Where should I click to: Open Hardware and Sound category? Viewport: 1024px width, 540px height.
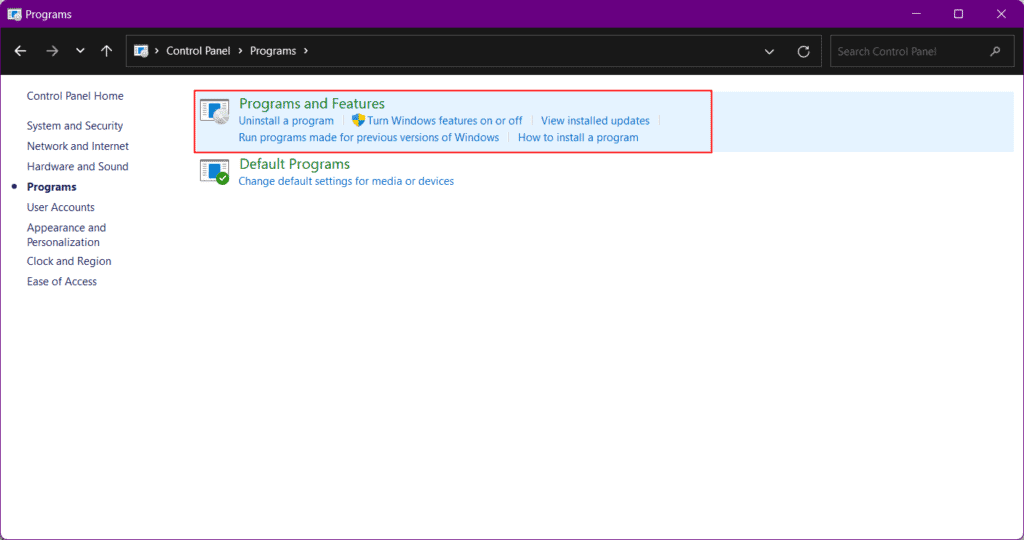pos(77,167)
